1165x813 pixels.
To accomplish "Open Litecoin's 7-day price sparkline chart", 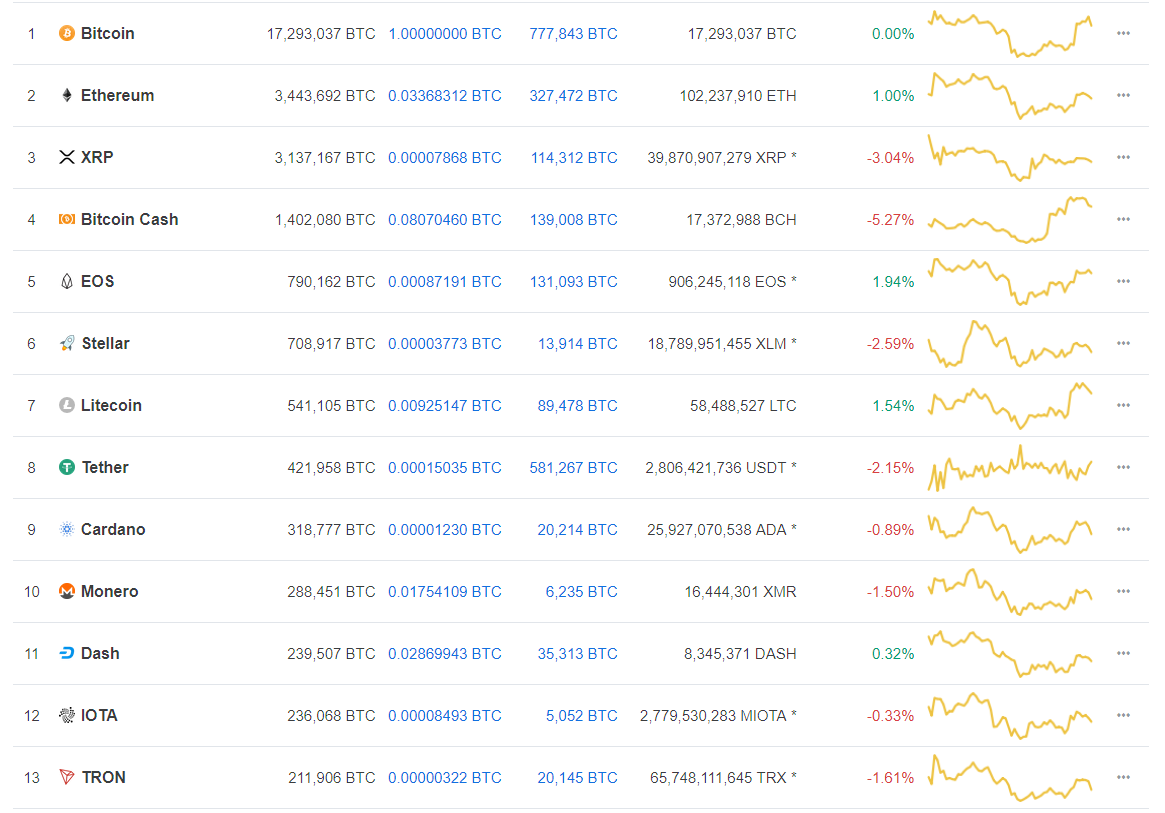I will coord(1010,405).
